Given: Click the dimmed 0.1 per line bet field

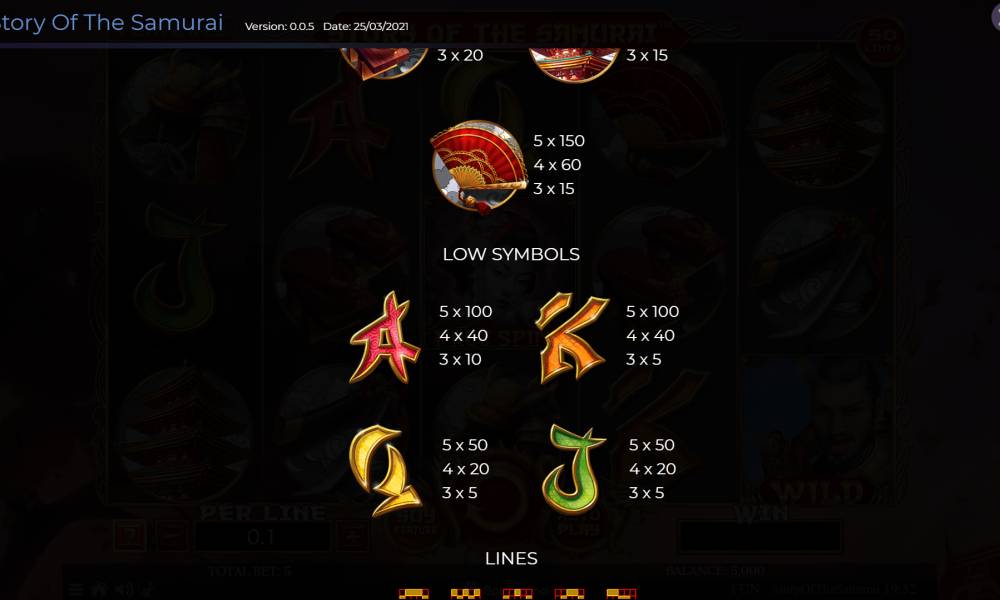Looking at the screenshot, I should click(x=261, y=537).
